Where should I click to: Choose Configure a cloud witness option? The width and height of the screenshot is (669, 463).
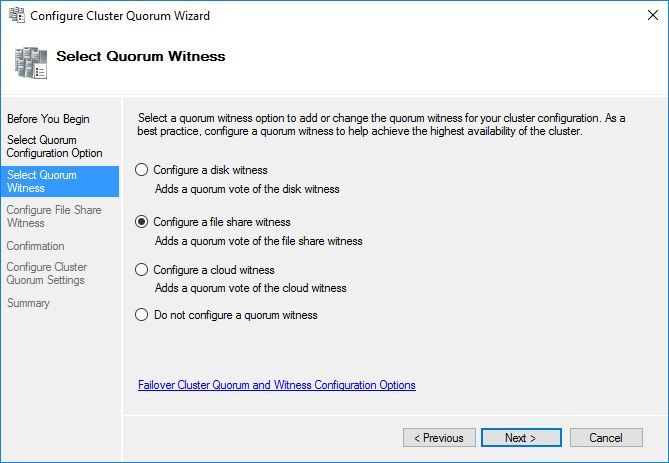(142, 270)
